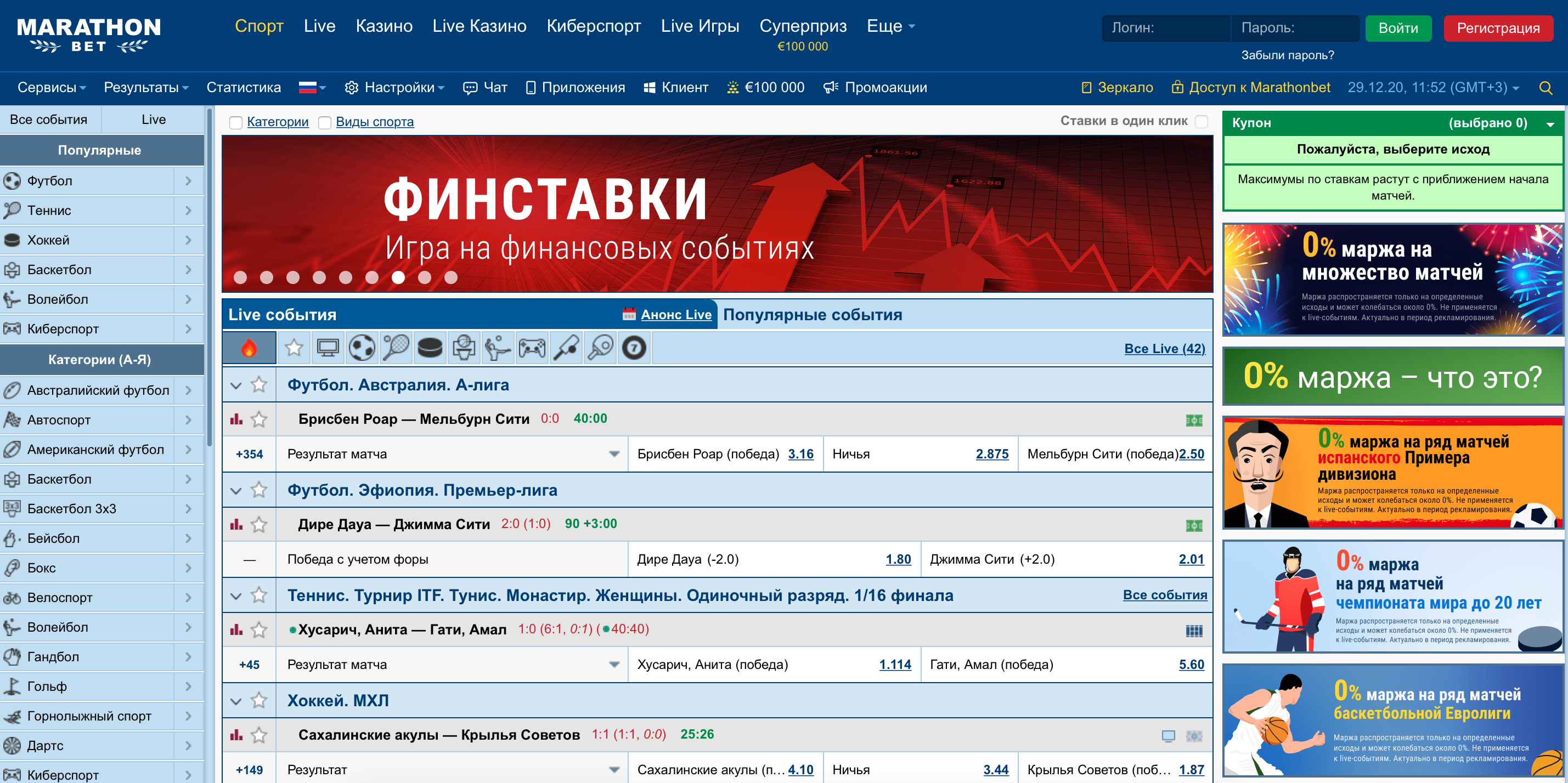Open the 0% маржа – что это? banner
The image size is (1568, 783).
[1392, 377]
